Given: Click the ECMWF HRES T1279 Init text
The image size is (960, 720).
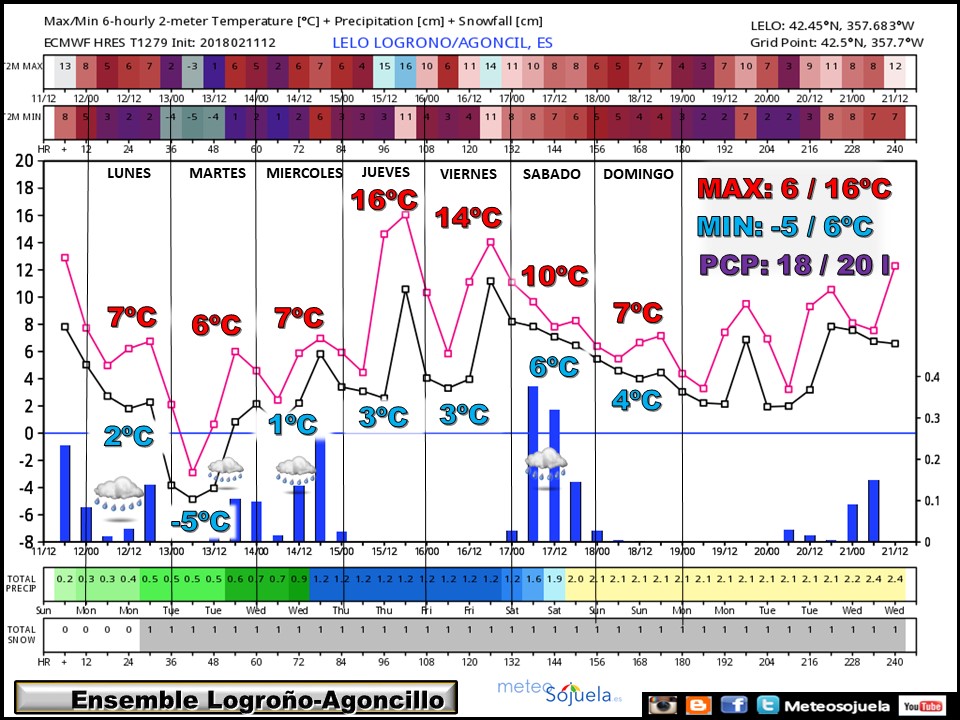Looking at the screenshot, I should 160,43.
